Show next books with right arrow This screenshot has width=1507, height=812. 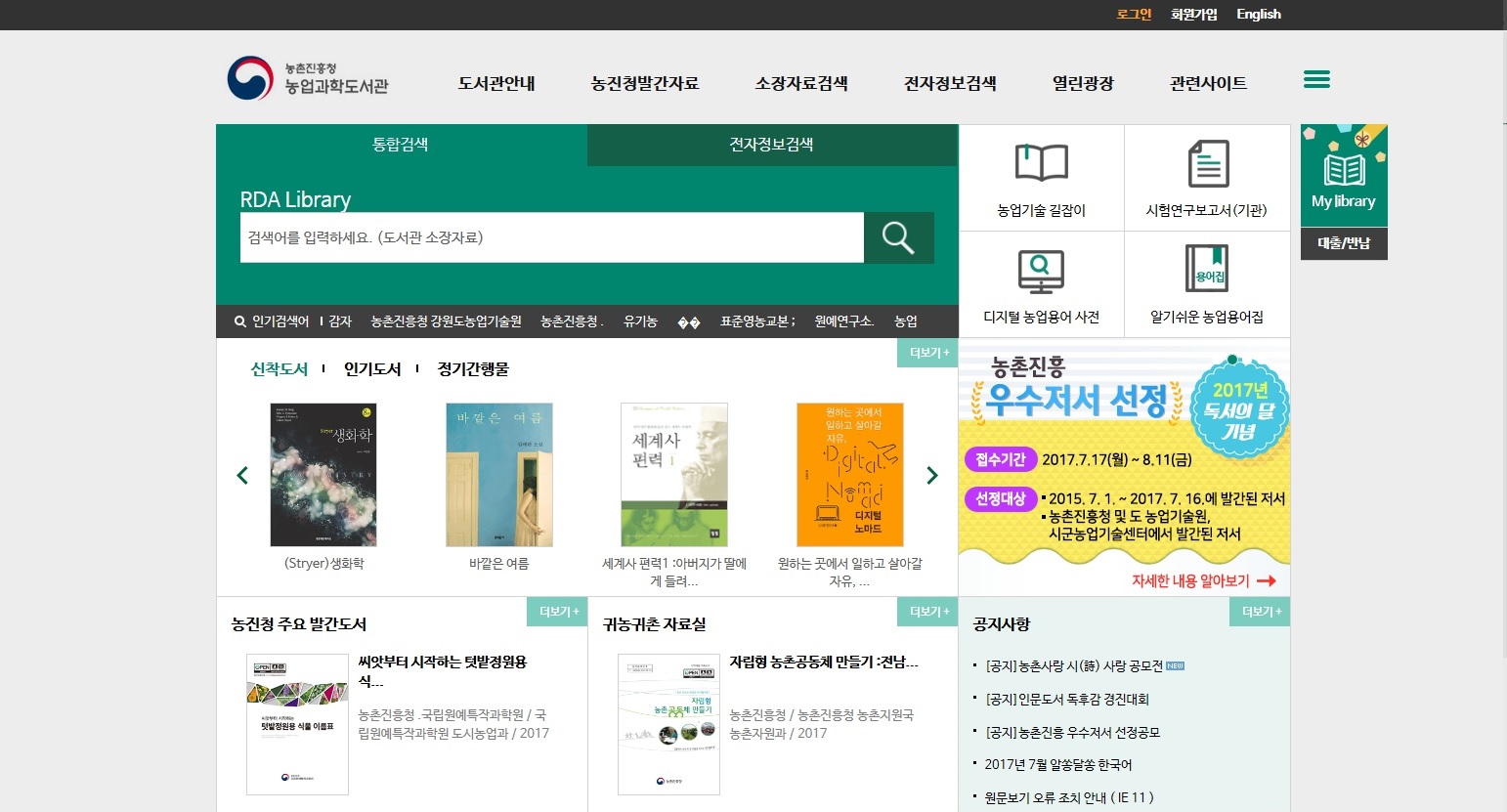pyautogui.click(x=931, y=475)
